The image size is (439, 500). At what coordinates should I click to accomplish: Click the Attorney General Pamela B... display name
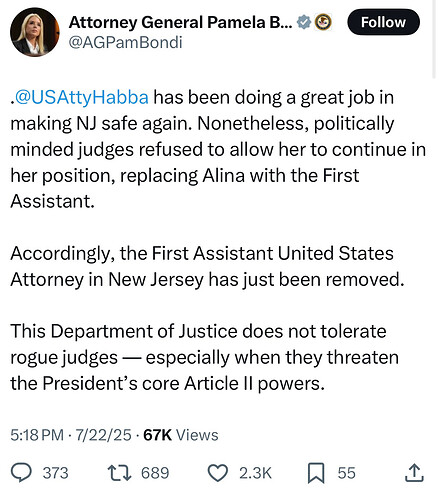click(181, 22)
